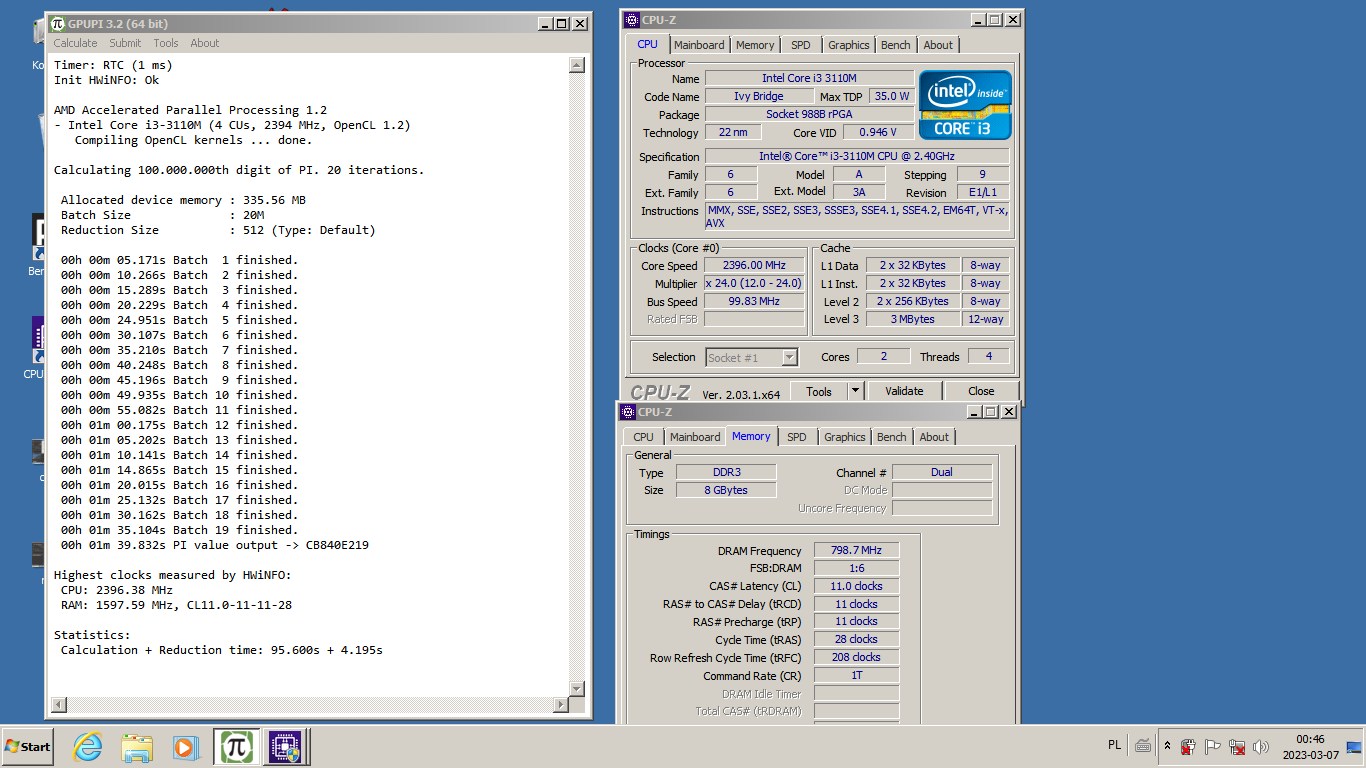The height and width of the screenshot is (768, 1366).
Task: Select Mainboard tab in top CPU-Z window
Action: coord(699,45)
